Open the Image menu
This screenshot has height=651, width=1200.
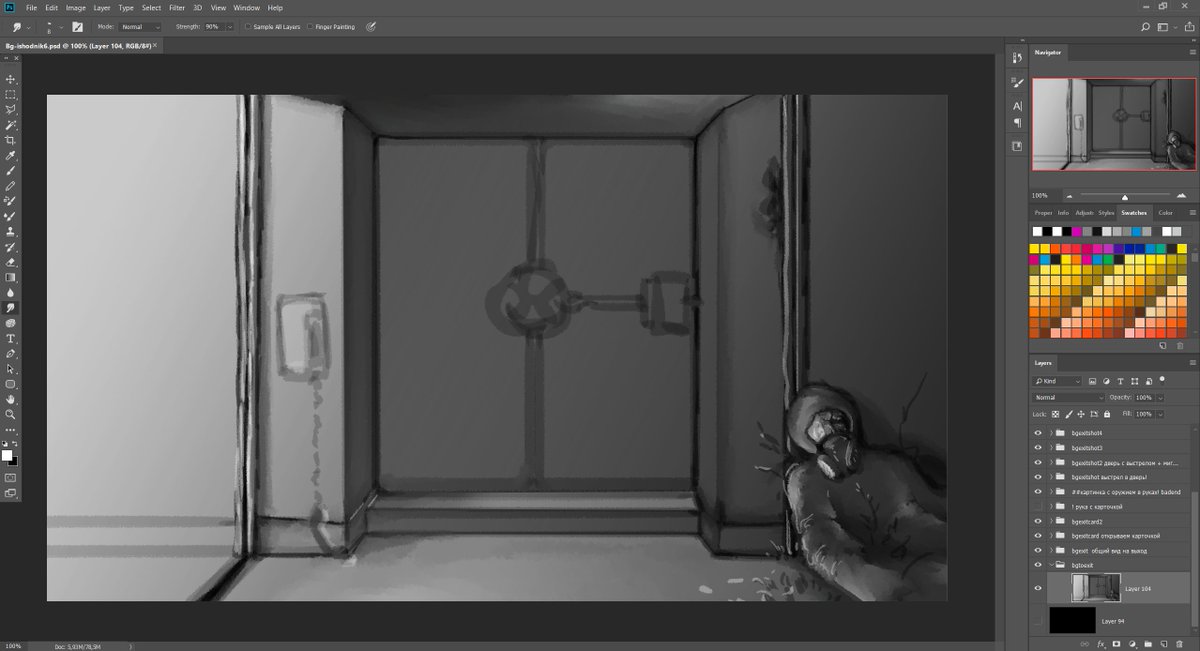[x=76, y=8]
